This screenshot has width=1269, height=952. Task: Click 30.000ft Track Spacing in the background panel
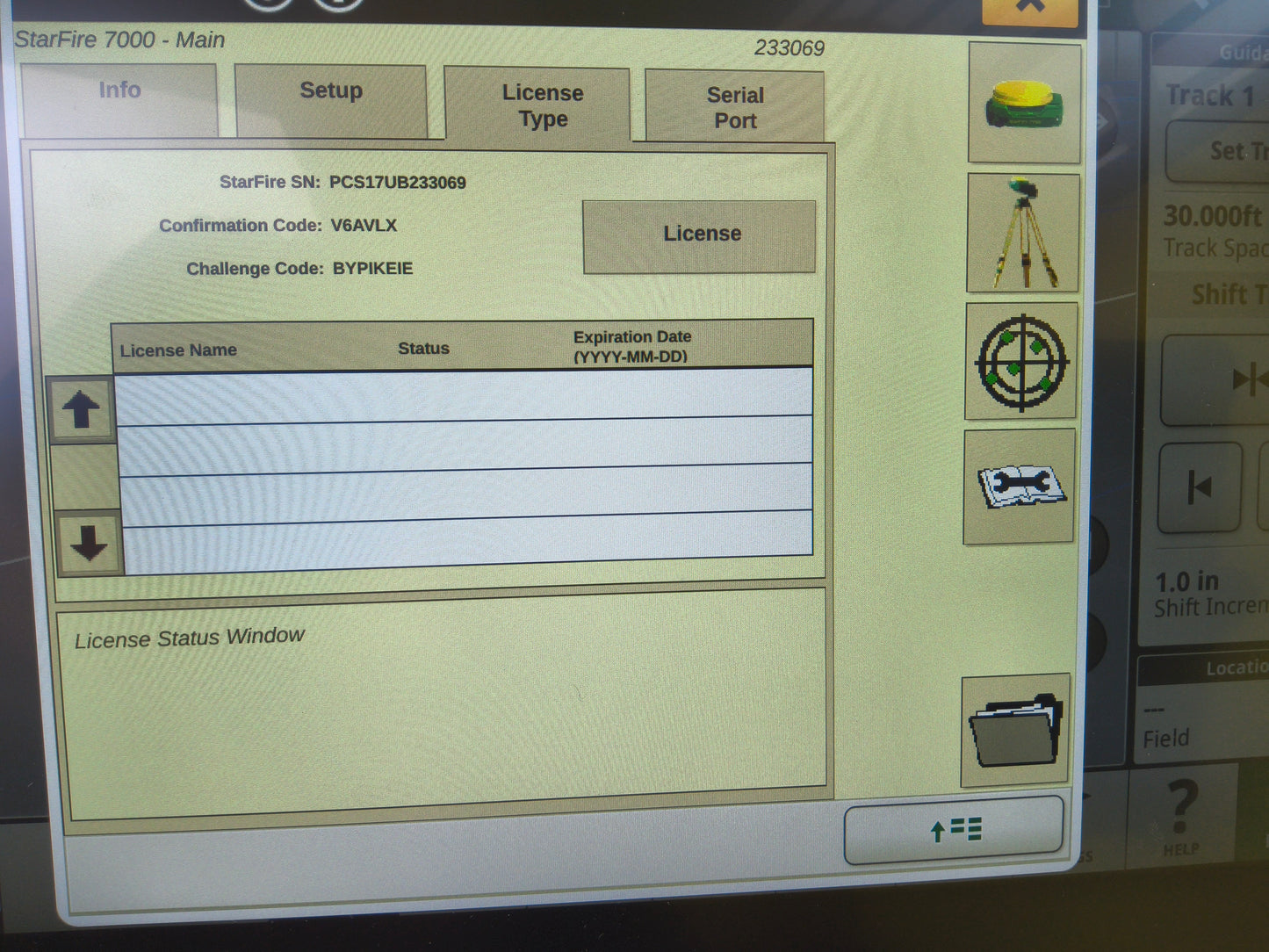coord(1215,231)
